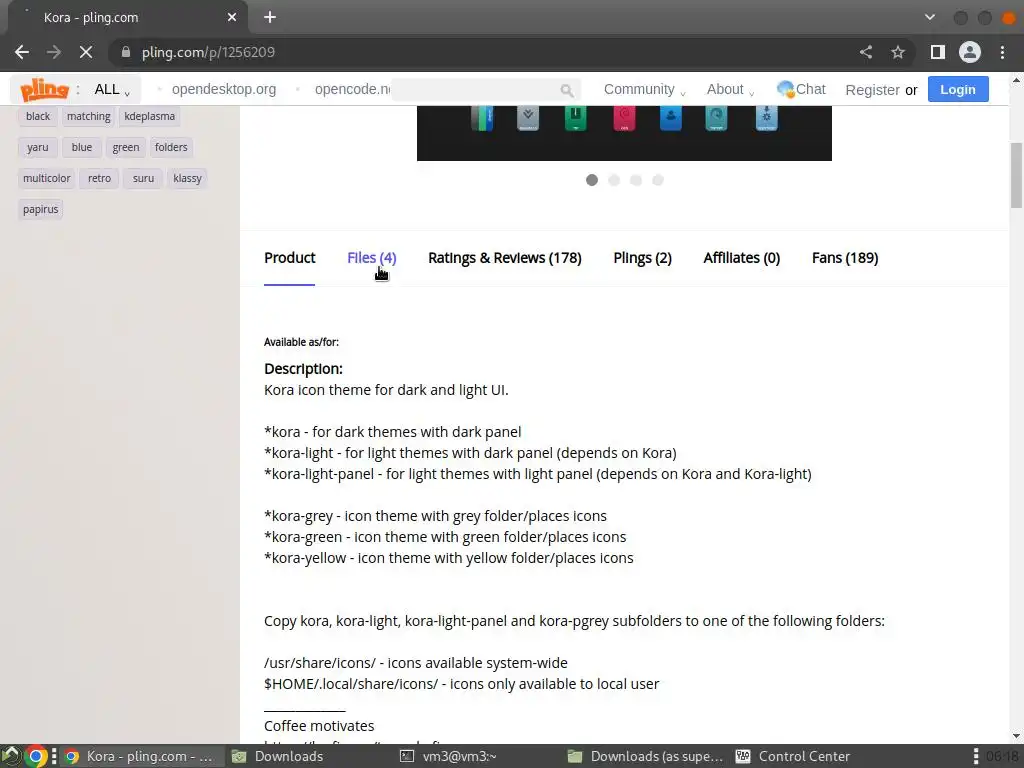
Task: Click the papirus tag
Action: coord(40,210)
